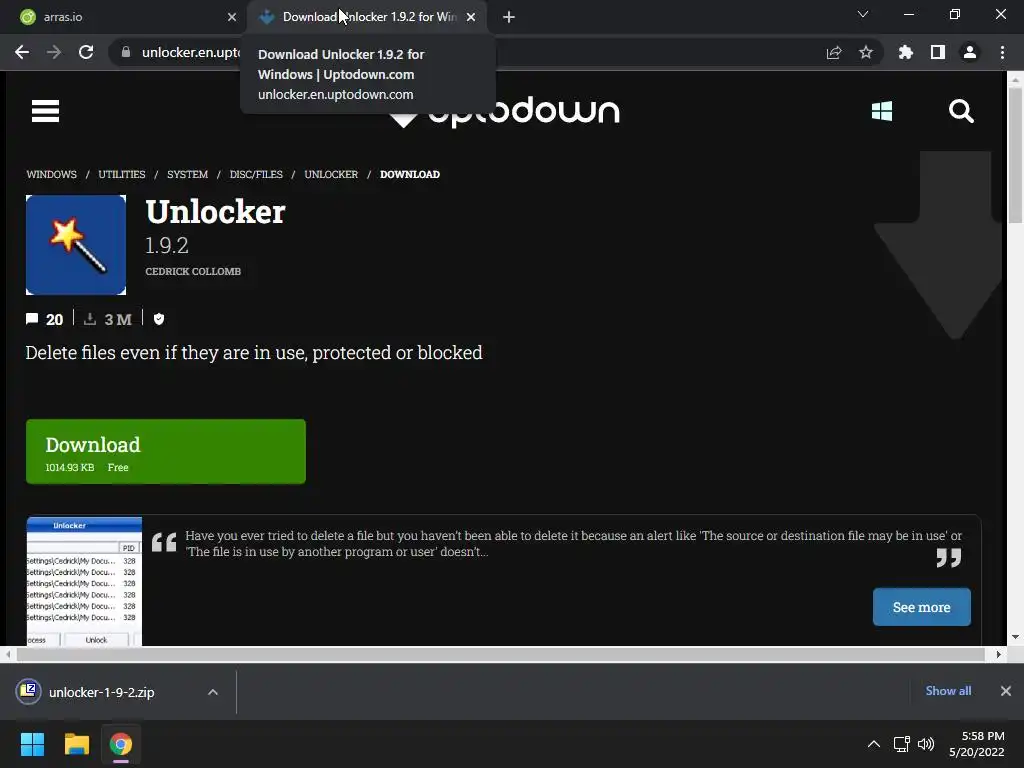Viewport: 1024px width, 768px height.
Task: Click the SYSTEM breadcrumb link
Action: tap(187, 174)
